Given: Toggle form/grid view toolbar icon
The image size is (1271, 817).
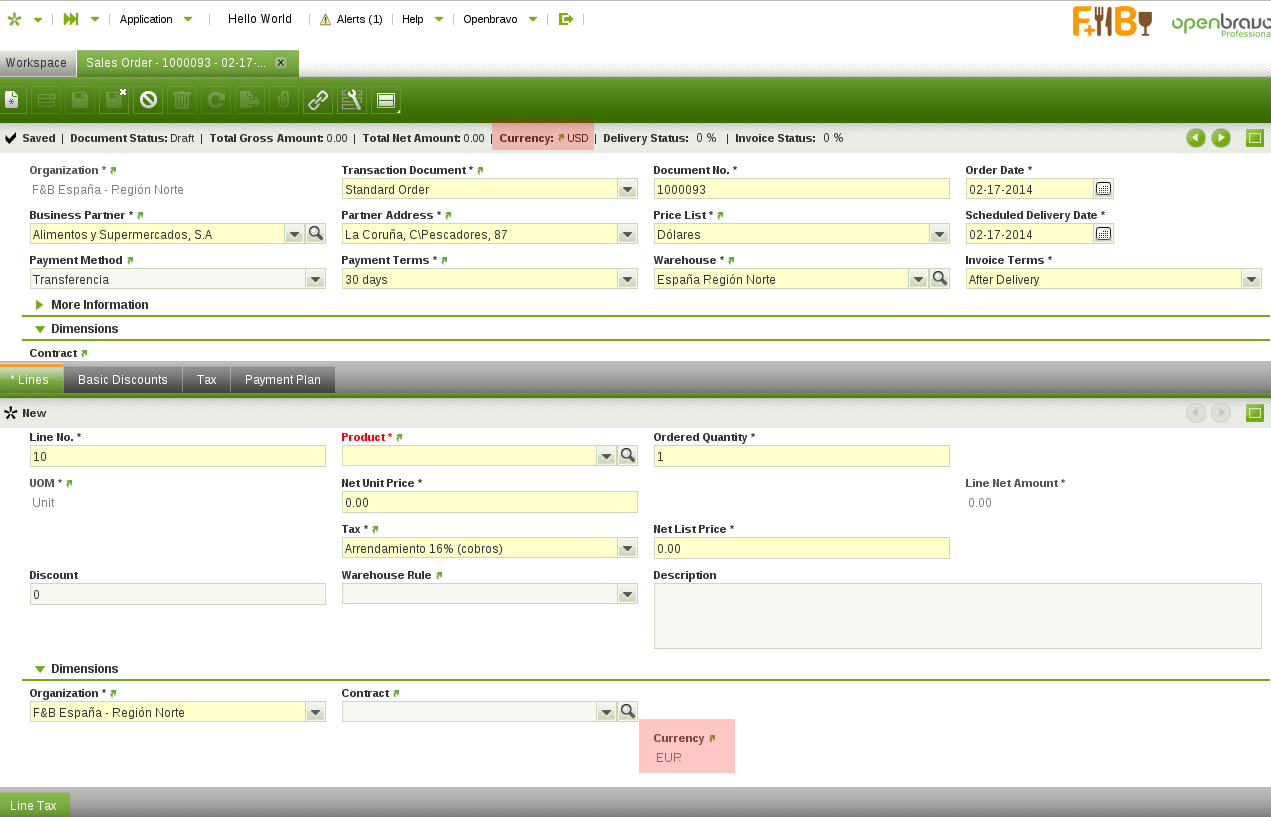Looking at the screenshot, I should tap(386, 100).
